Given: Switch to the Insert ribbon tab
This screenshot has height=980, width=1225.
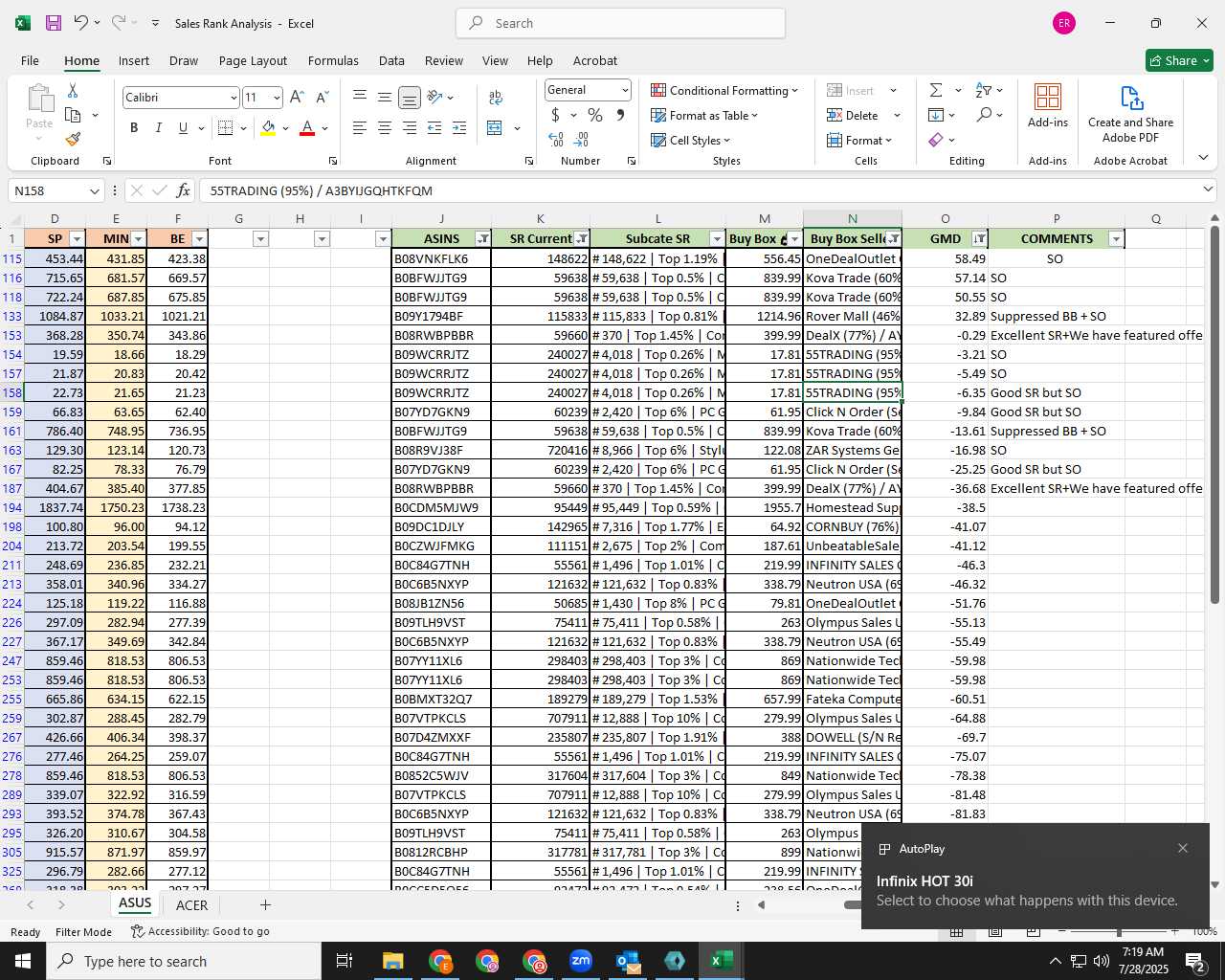Looking at the screenshot, I should 134,60.
